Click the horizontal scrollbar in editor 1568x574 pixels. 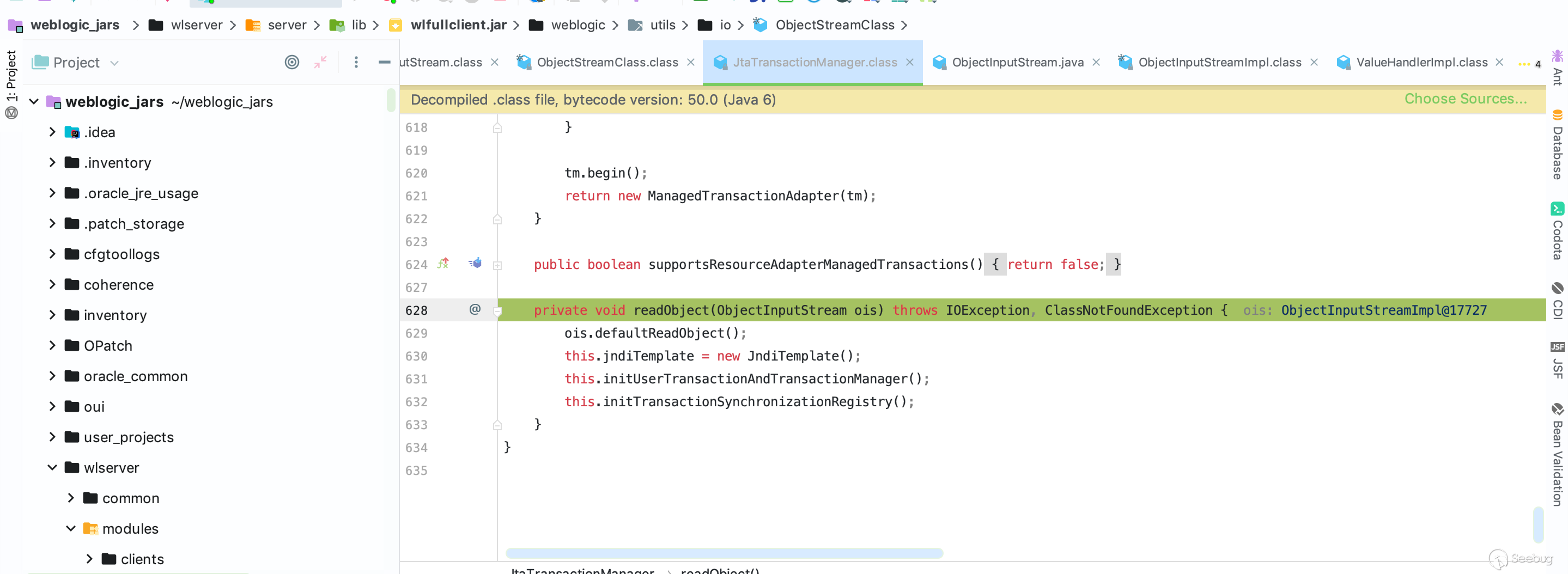pos(724,553)
